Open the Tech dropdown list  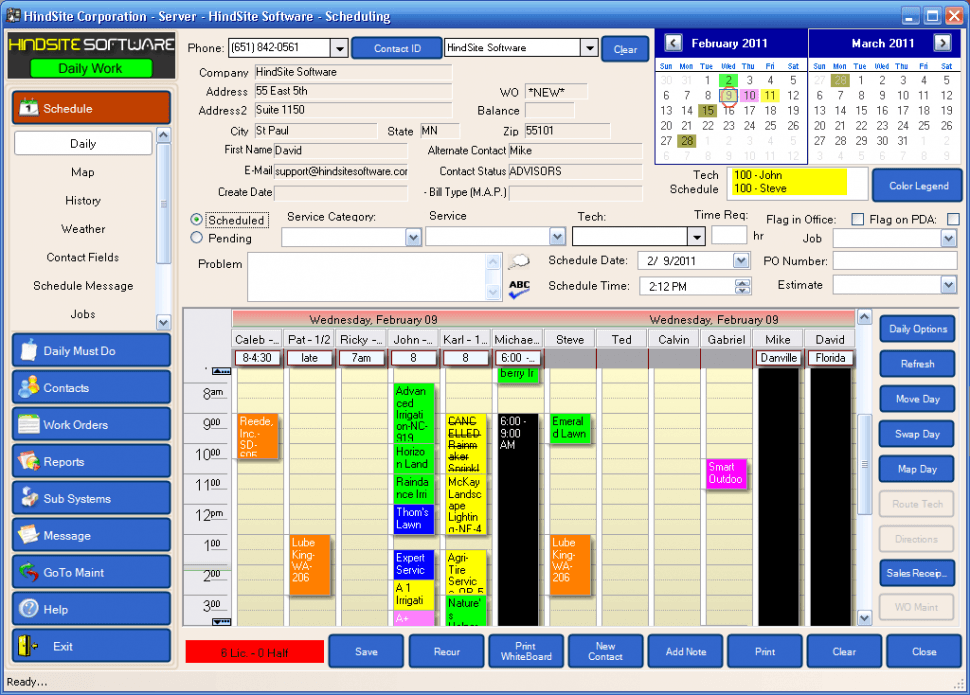697,236
